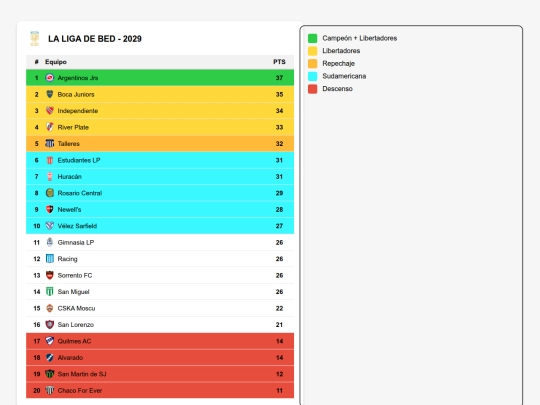Click the Racing club crest
Viewport: 540px width, 405px height.
(x=50, y=259)
